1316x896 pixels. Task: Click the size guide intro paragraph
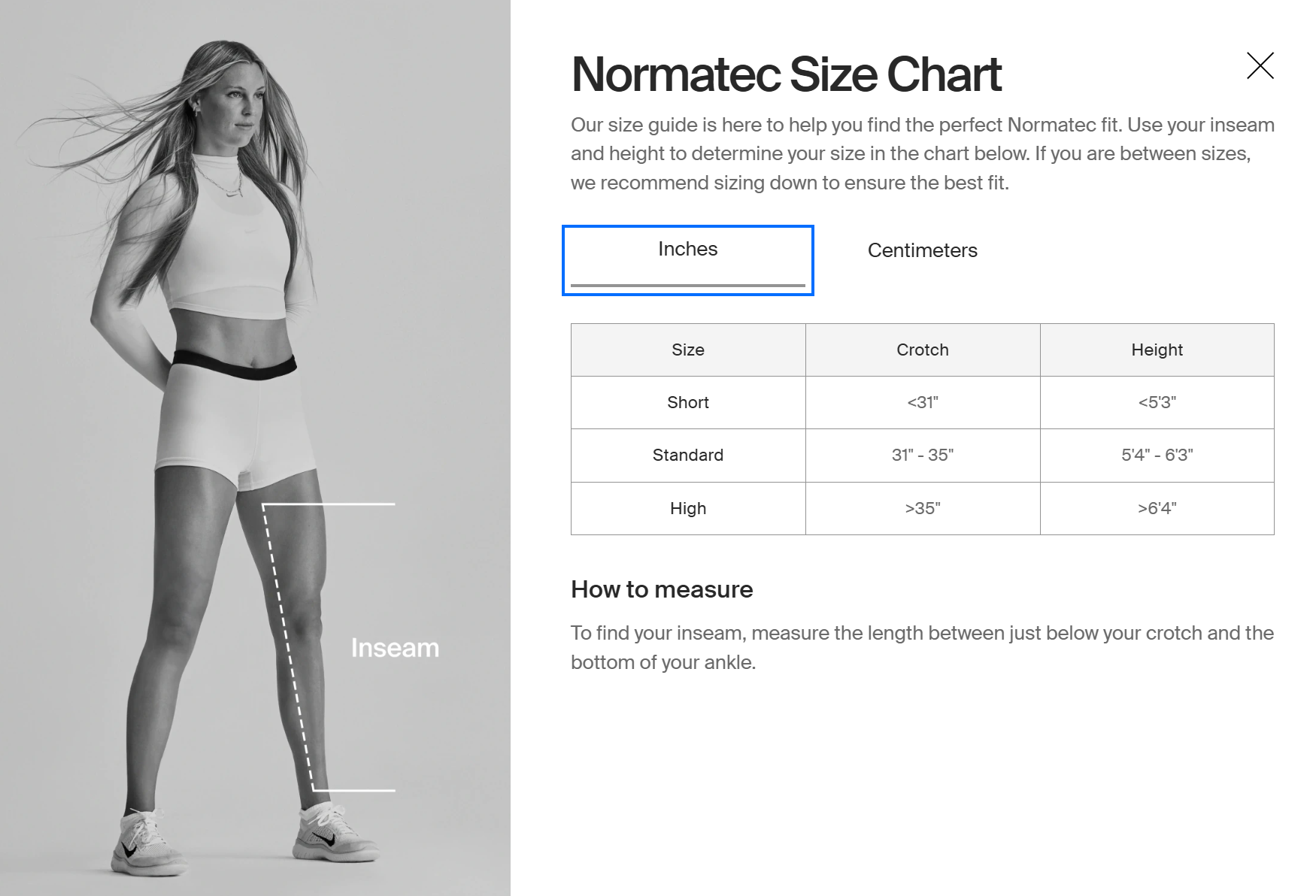(x=922, y=153)
